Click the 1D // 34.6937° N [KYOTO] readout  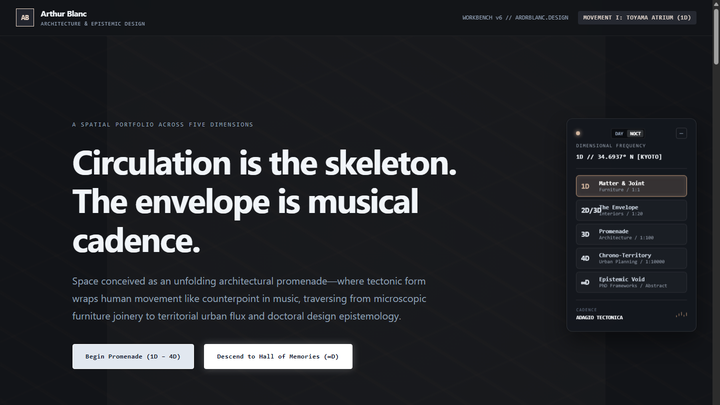[619, 157]
